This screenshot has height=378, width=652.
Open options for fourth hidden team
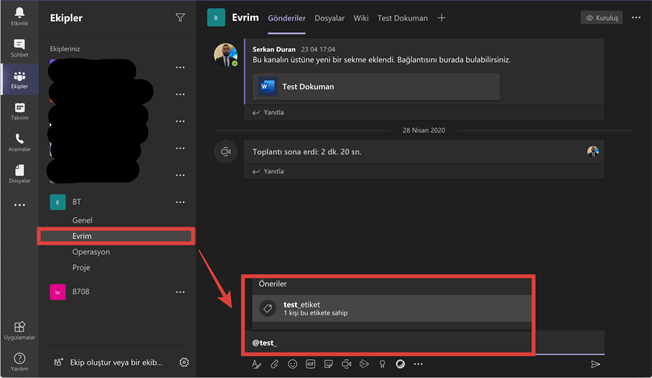point(180,148)
